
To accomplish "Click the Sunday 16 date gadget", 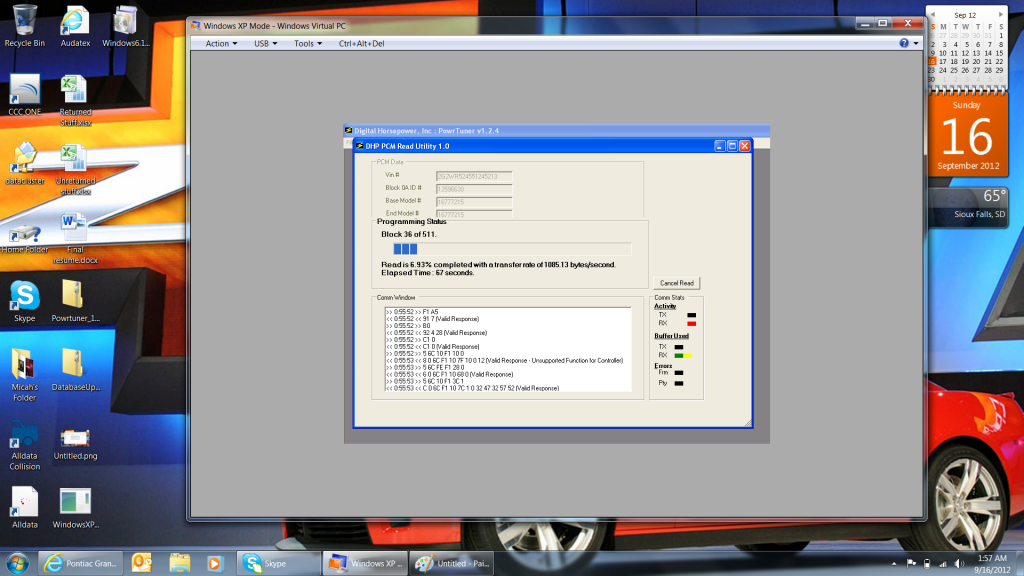I will [967, 135].
